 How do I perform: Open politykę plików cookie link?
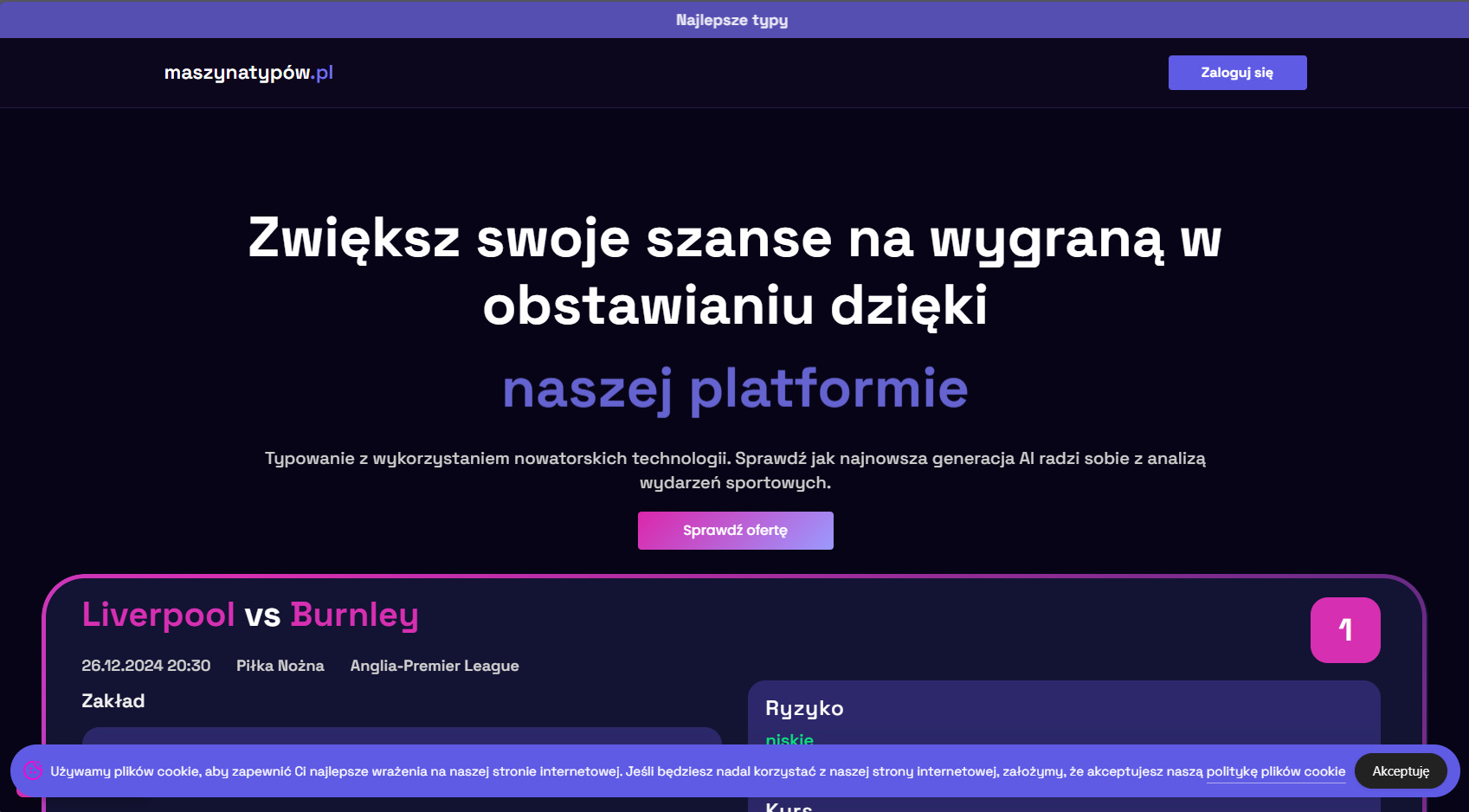point(1275,771)
